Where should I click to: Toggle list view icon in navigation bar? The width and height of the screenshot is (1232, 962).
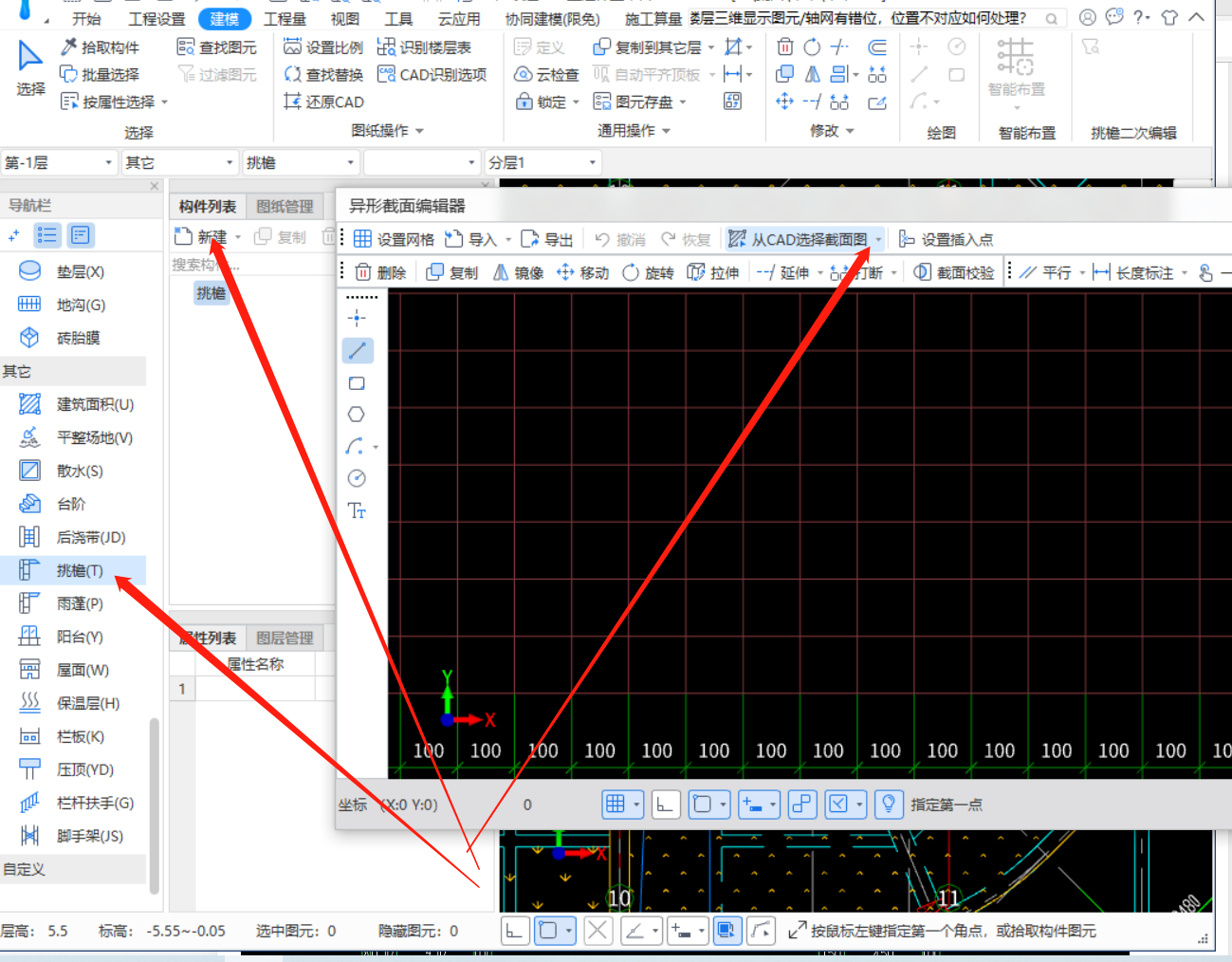coord(46,235)
